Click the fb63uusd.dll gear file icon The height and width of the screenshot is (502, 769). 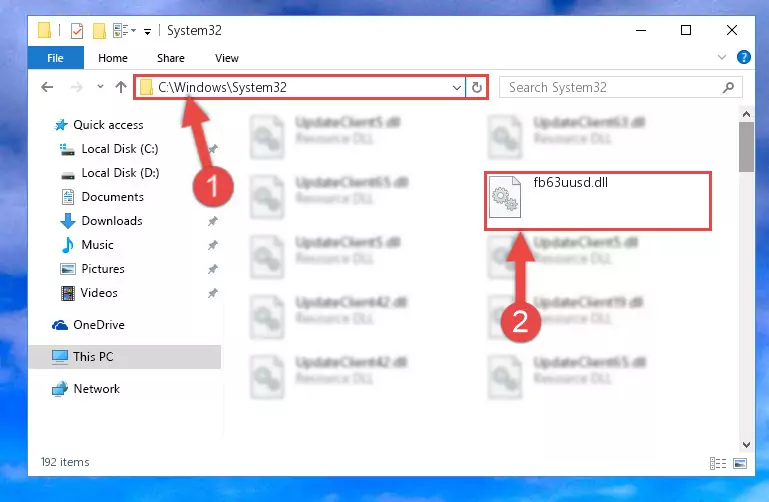pyautogui.click(x=505, y=197)
